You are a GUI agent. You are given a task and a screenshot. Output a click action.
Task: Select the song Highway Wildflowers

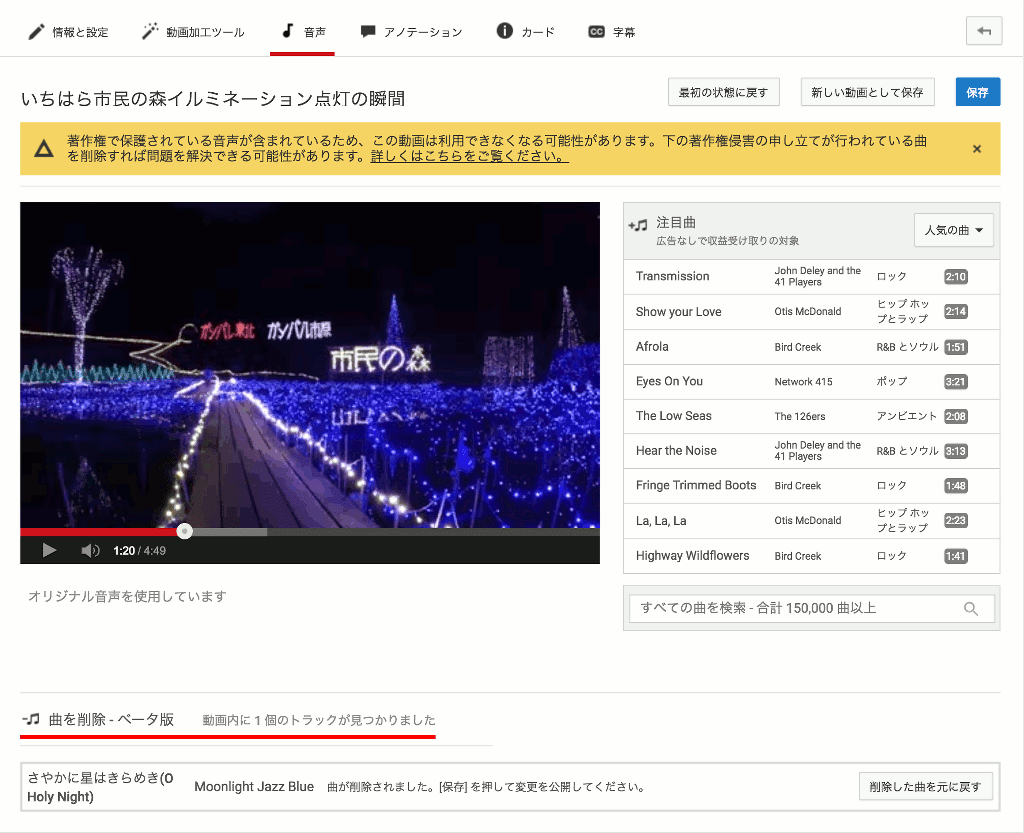tap(692, 556)
